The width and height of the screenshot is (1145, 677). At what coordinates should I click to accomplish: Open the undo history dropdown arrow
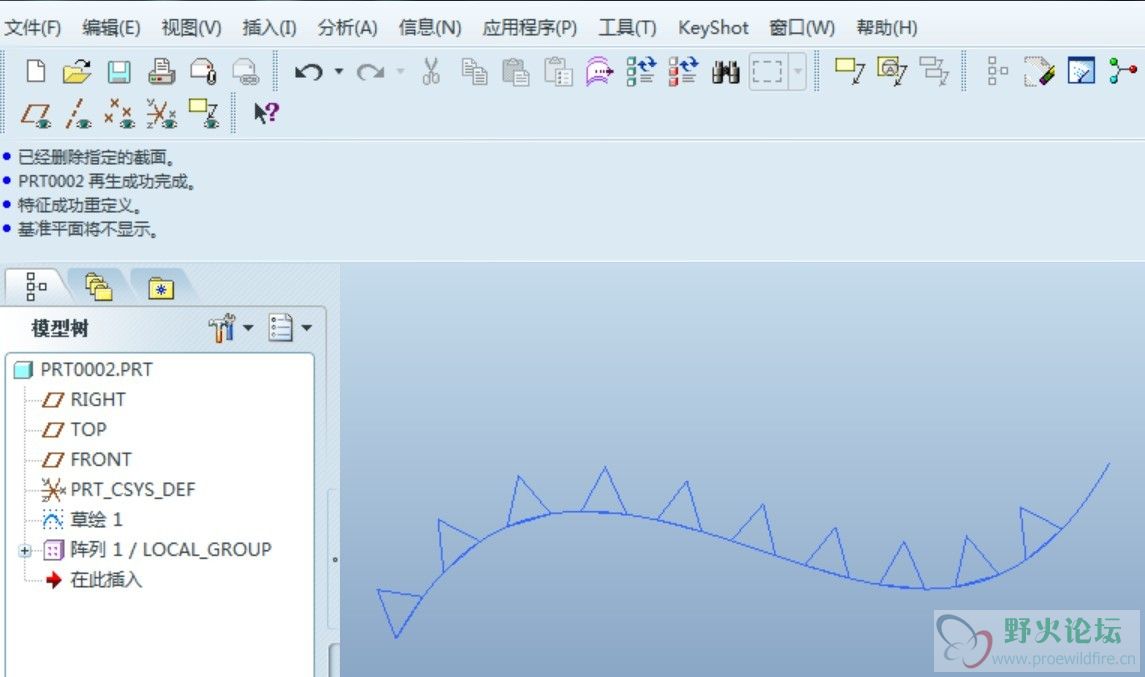click(x=339, y=72)
